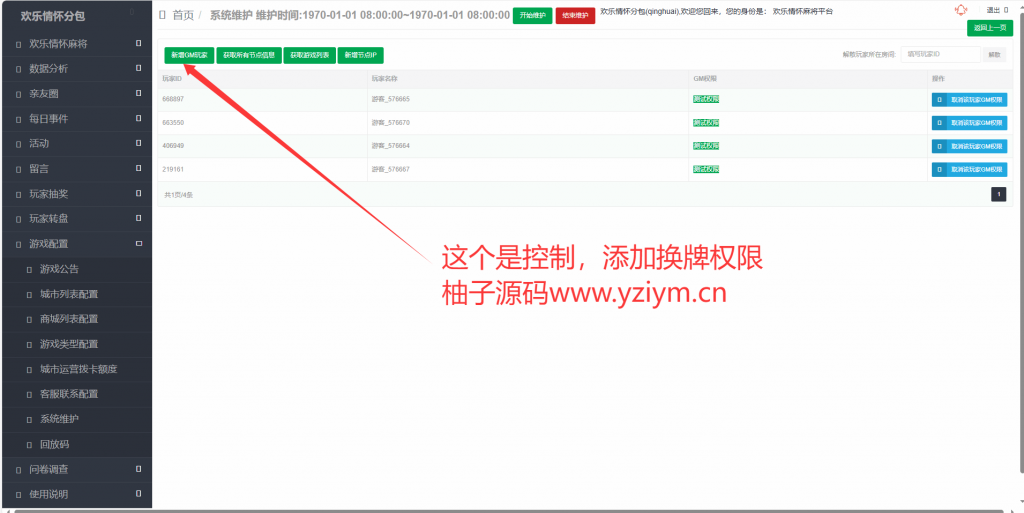1024x513 pixels.
Task: Click the 首页 breadcrumb link
Action: [183, 15]
